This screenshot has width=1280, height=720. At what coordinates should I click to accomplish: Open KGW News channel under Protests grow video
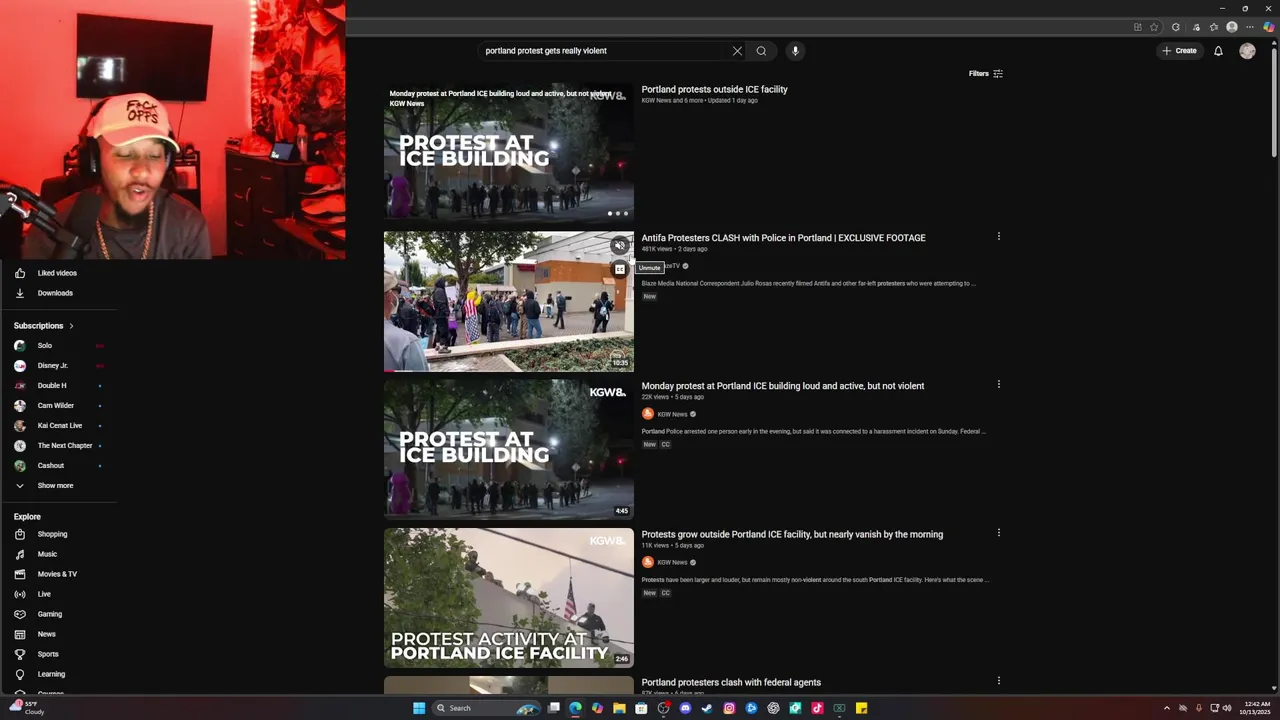click(x=672, y=562)
